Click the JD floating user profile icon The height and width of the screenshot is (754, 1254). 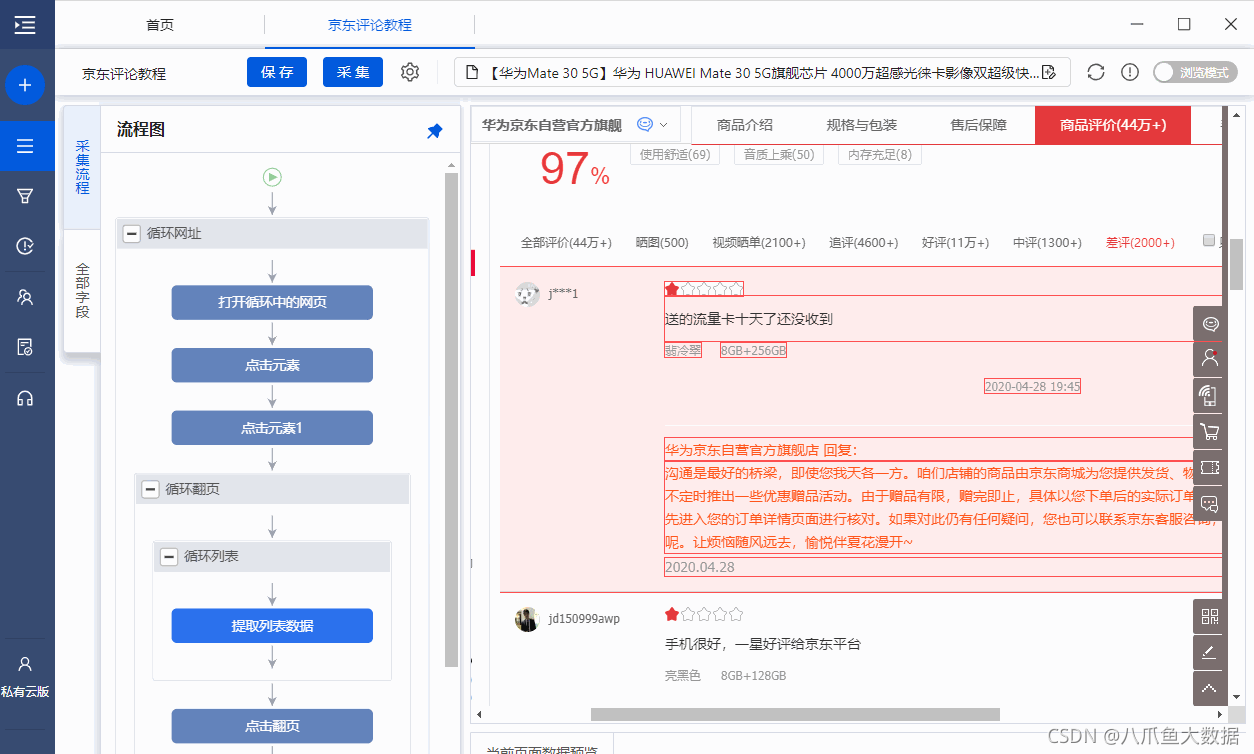1210,359
